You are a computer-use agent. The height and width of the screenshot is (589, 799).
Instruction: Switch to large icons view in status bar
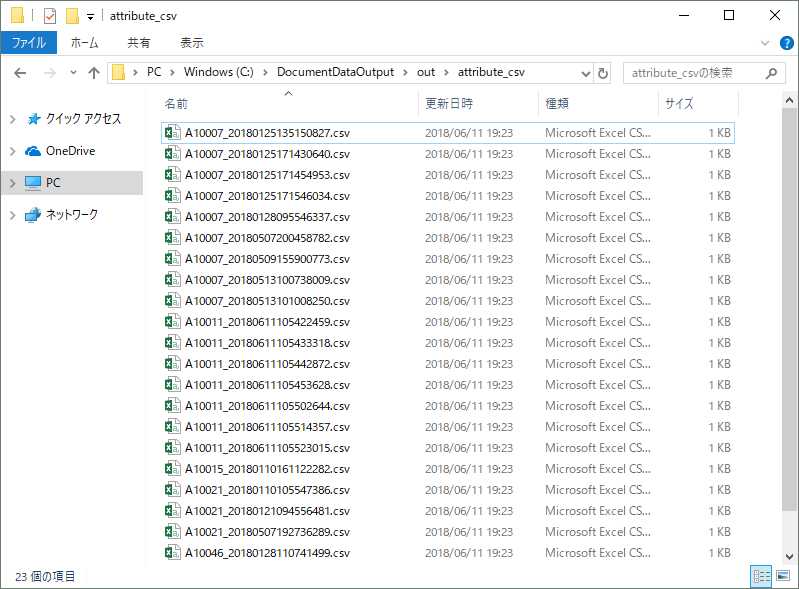click(x=783, y=576)
